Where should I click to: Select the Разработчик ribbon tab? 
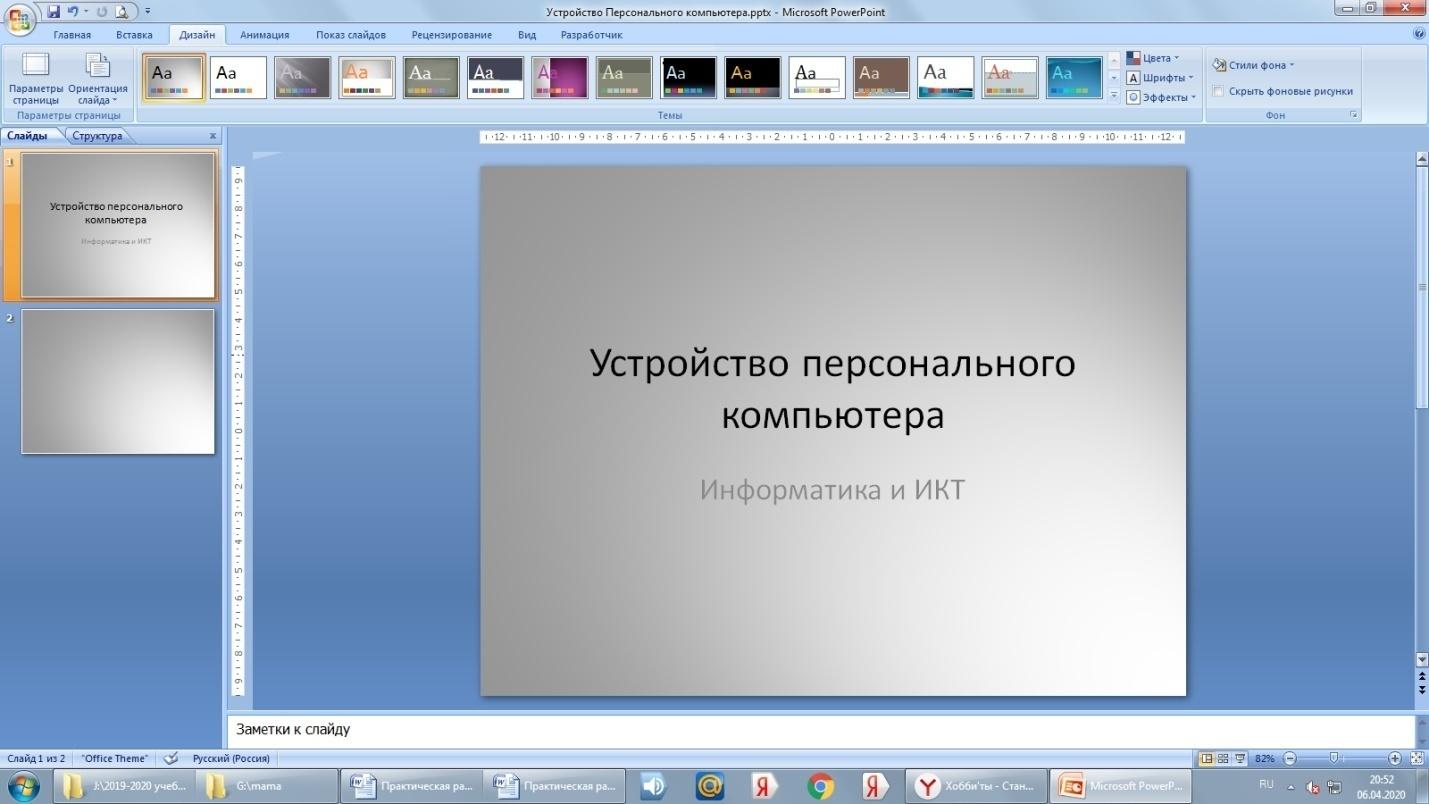coord(591,35)
